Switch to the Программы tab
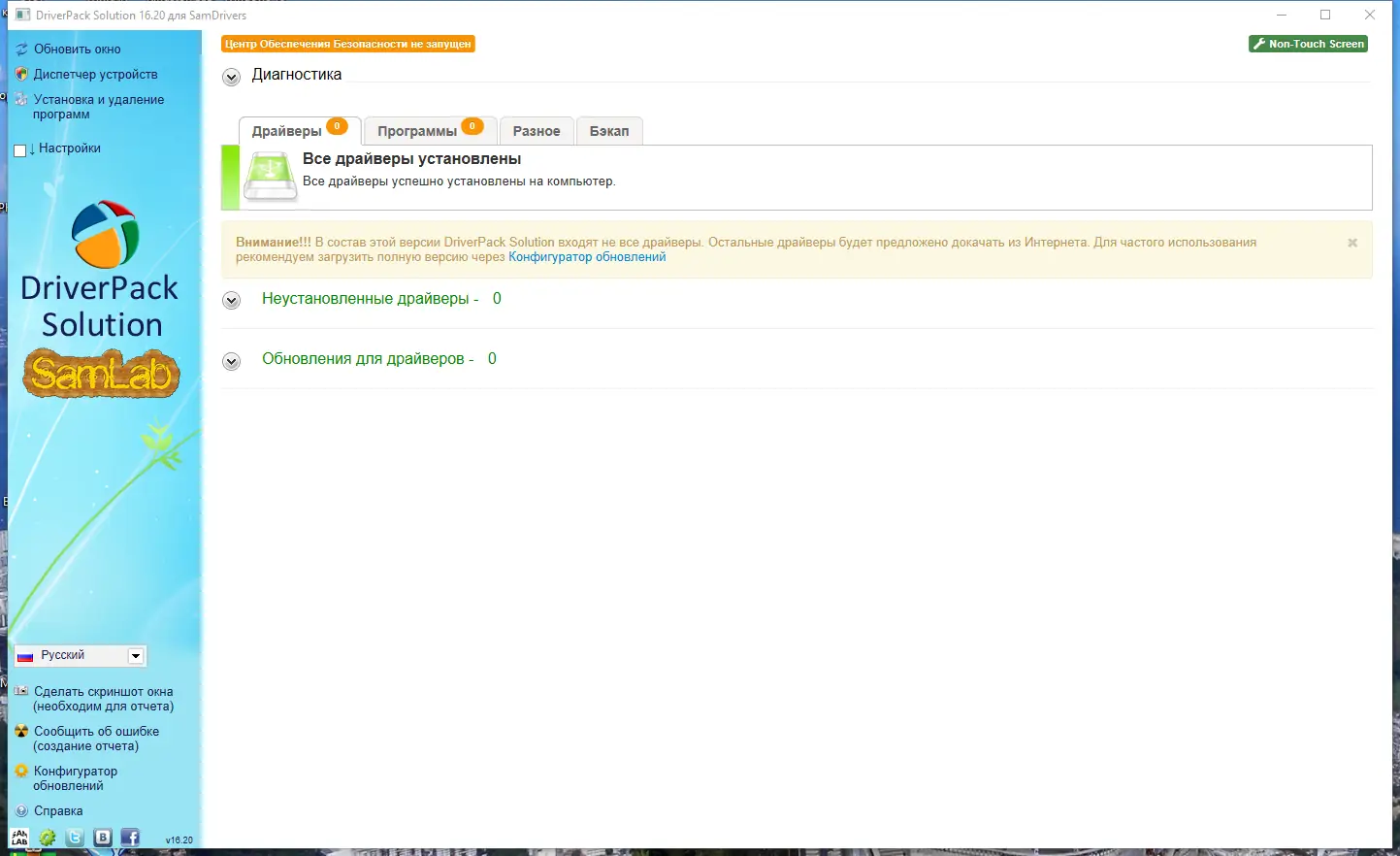Viewport: 1400px width, 856px height. click(x=431, y=131)
